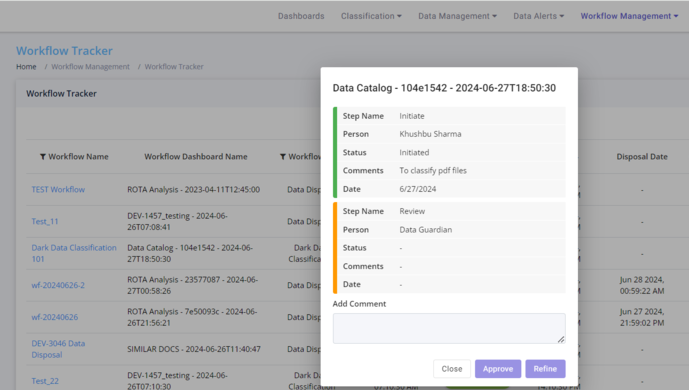Expand the Data Alerts menu

pyautogui.click(x=539, y=16)
